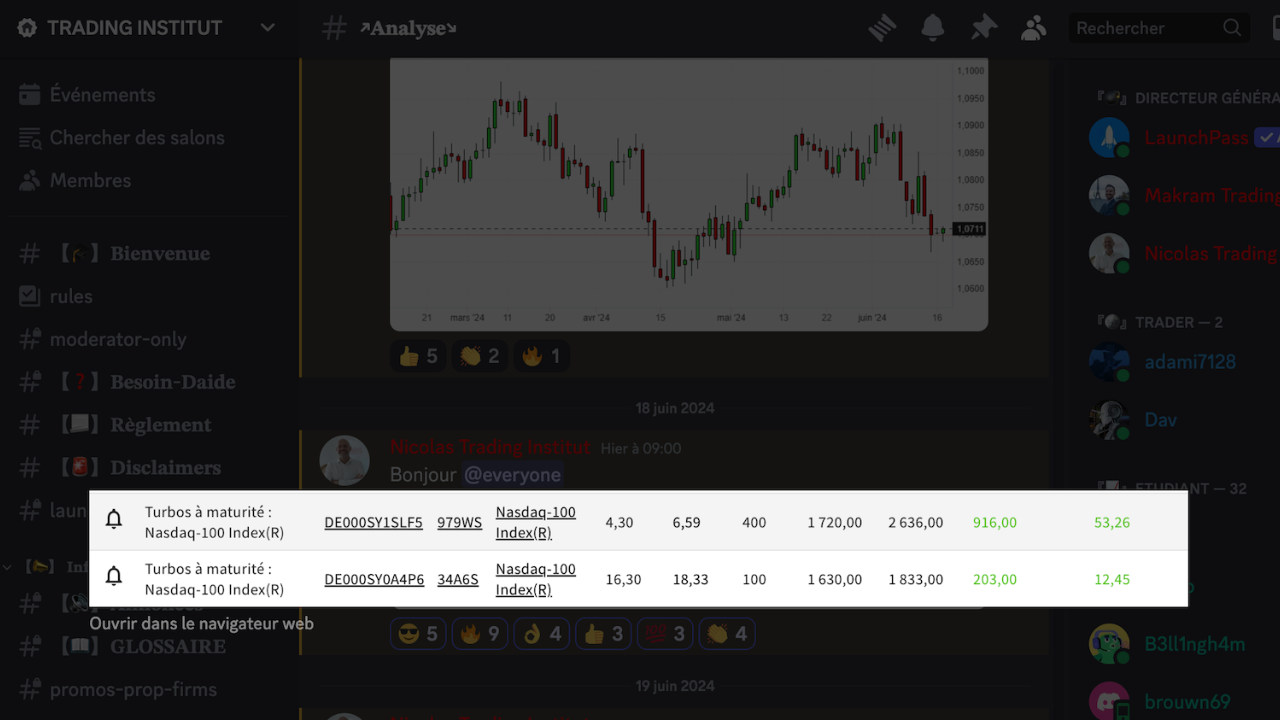The width and height of the screenshot is (1280, 720).
Task: Select the amount 1 630,00
Action: 835,580
